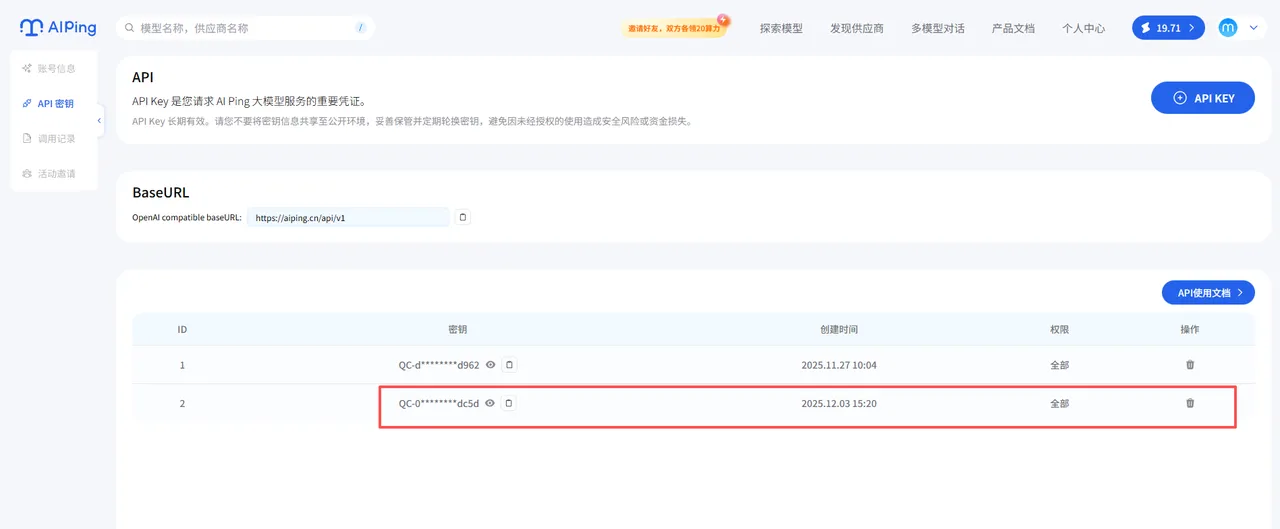Copy the baseURL with copy icon
Screen dimensions: 1280x529
click(x=463, y=217)
